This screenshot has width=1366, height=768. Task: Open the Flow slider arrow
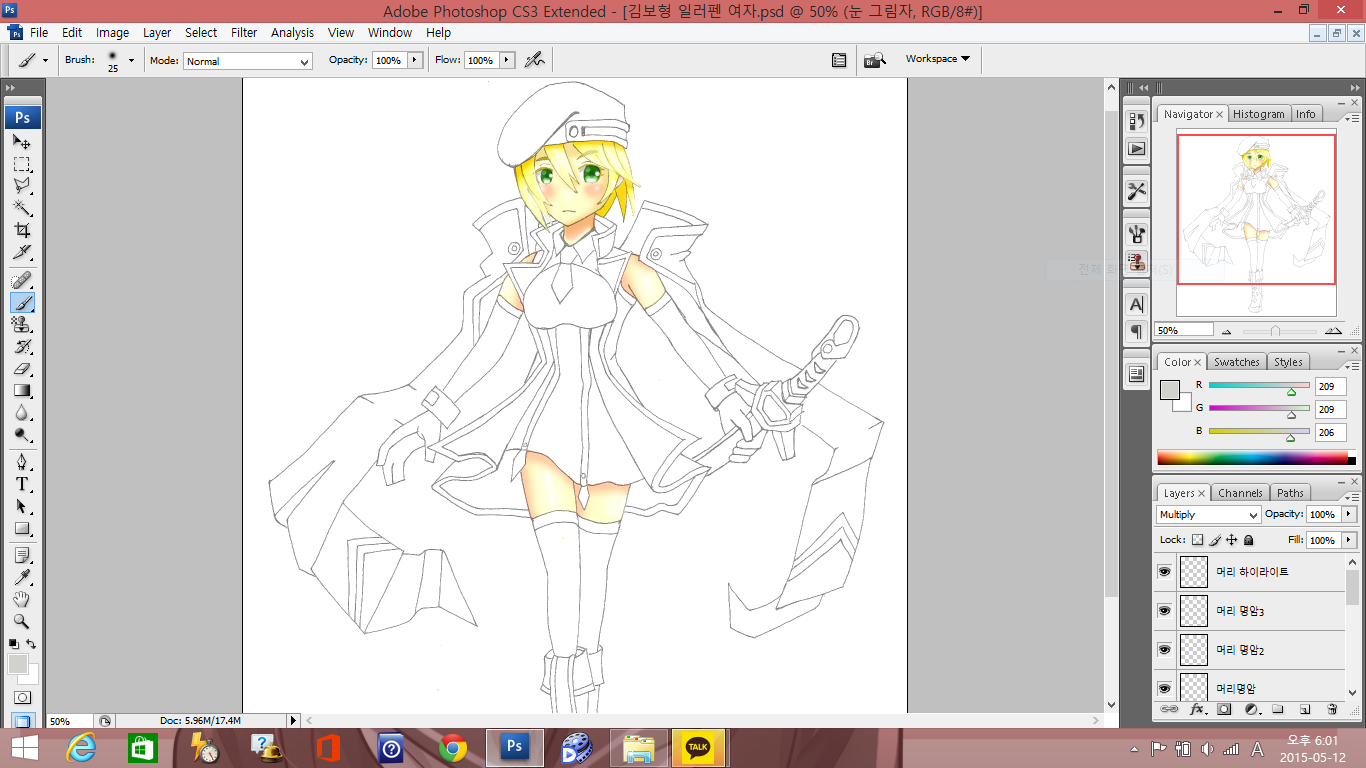[x=507, y=60]
